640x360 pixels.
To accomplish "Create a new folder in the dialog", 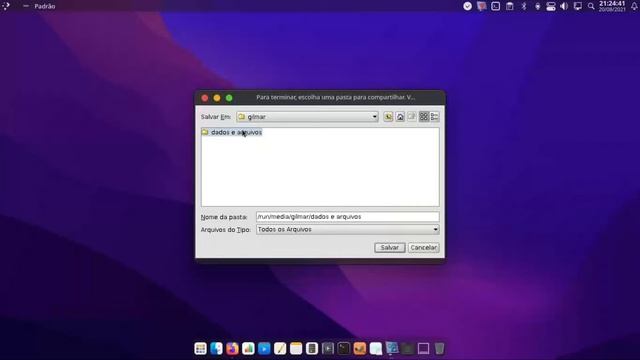I will point(412,117).
